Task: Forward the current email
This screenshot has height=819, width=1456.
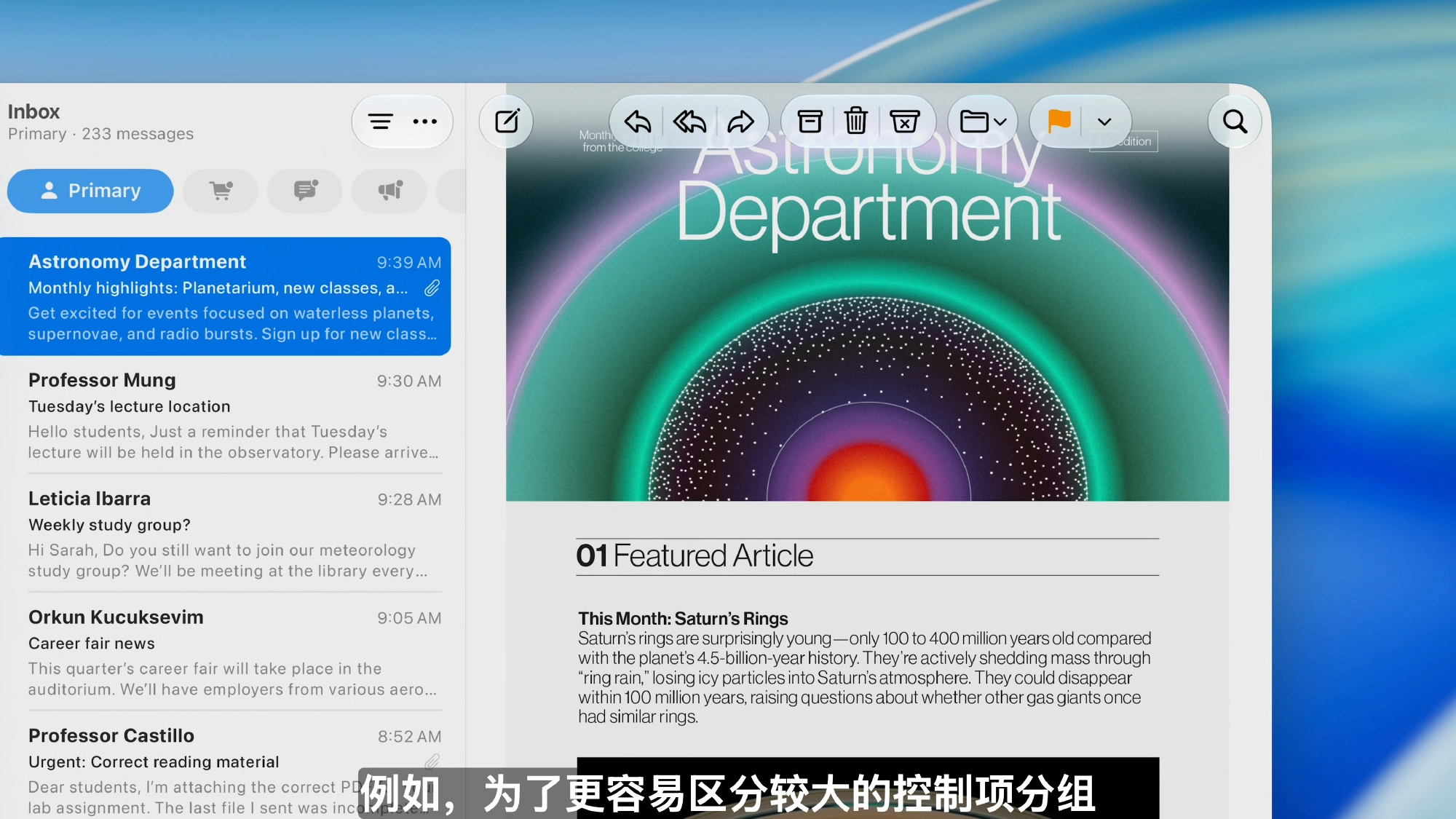Action: point(740,122)
